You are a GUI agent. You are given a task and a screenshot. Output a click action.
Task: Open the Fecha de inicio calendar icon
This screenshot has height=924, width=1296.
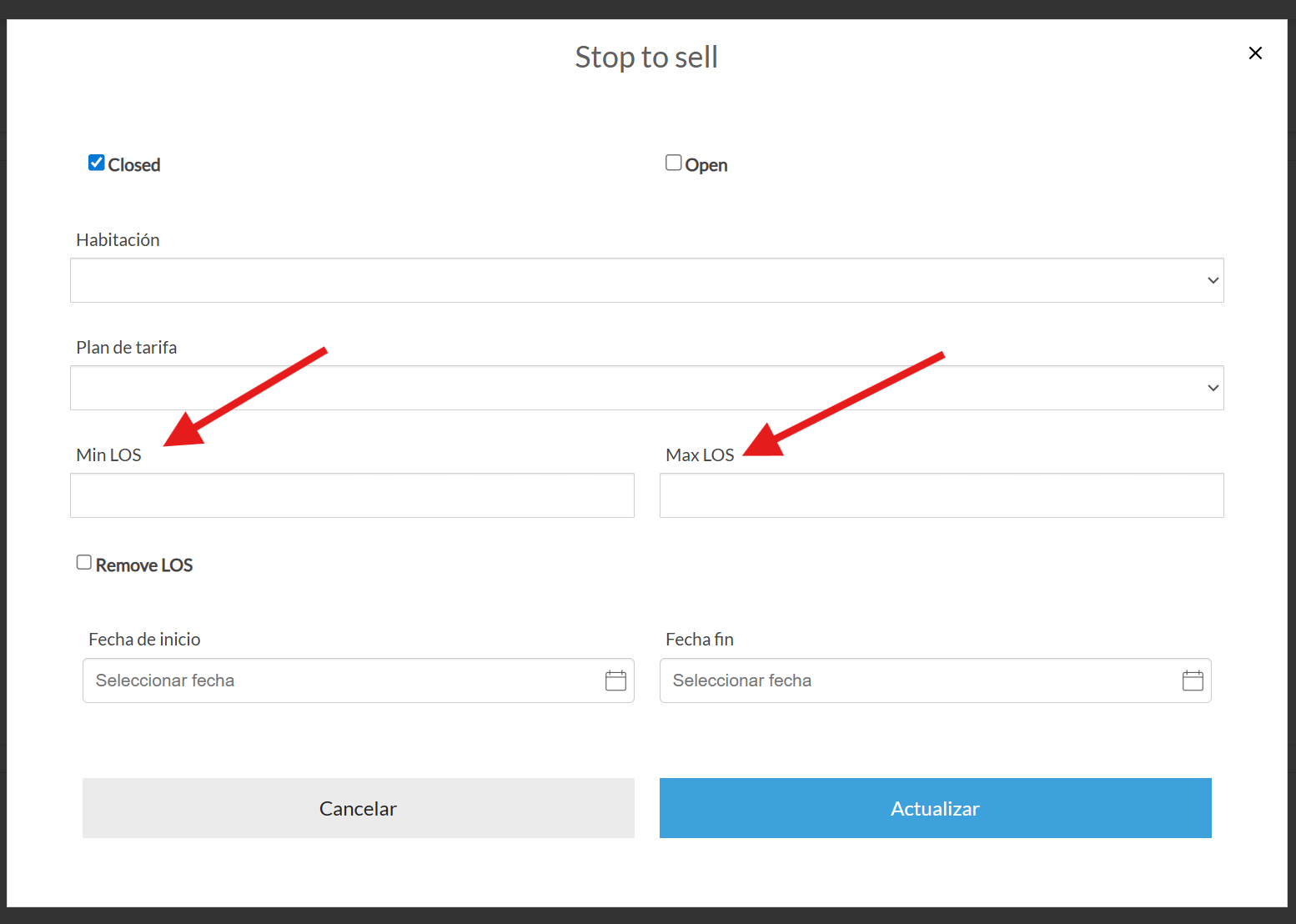(x=615, y=680)
